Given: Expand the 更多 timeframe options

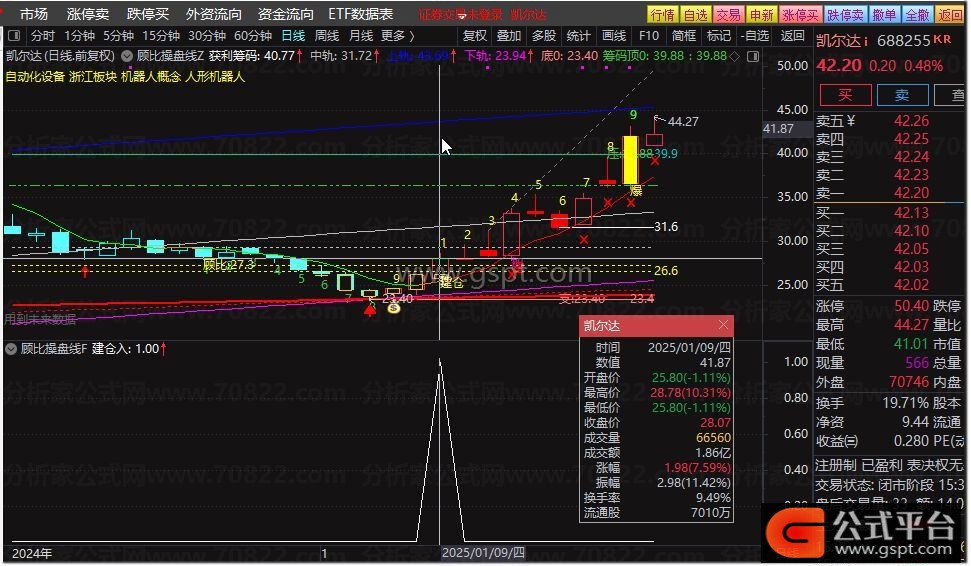Looking at the screenshot, I should point(398,36).
